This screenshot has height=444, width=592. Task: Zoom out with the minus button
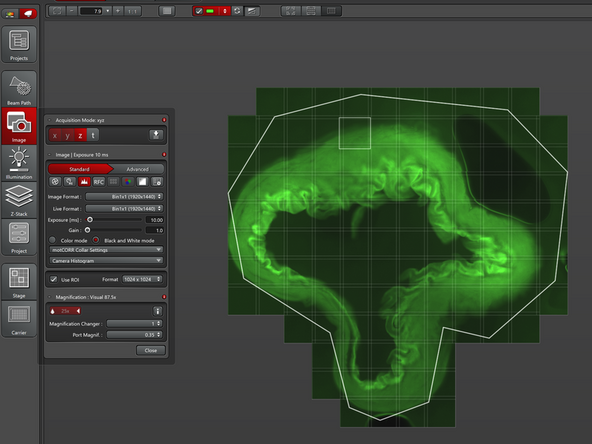pyautogui.click(x=72, y=11)
